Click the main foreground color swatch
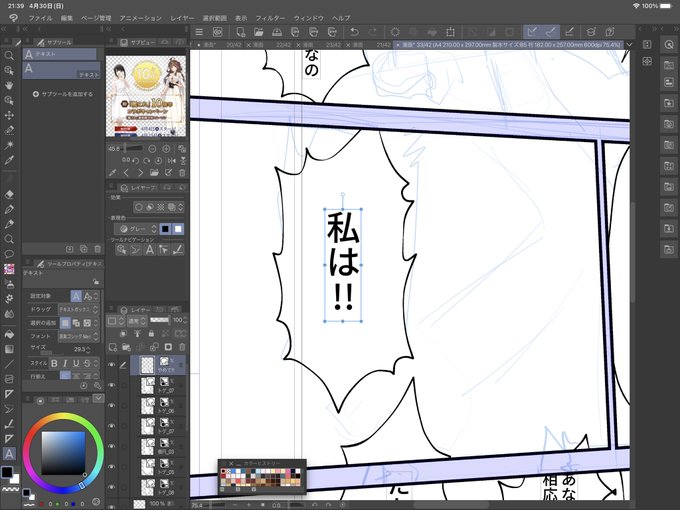The height and width of the screenshot is (510, 680). pos(7,472)
